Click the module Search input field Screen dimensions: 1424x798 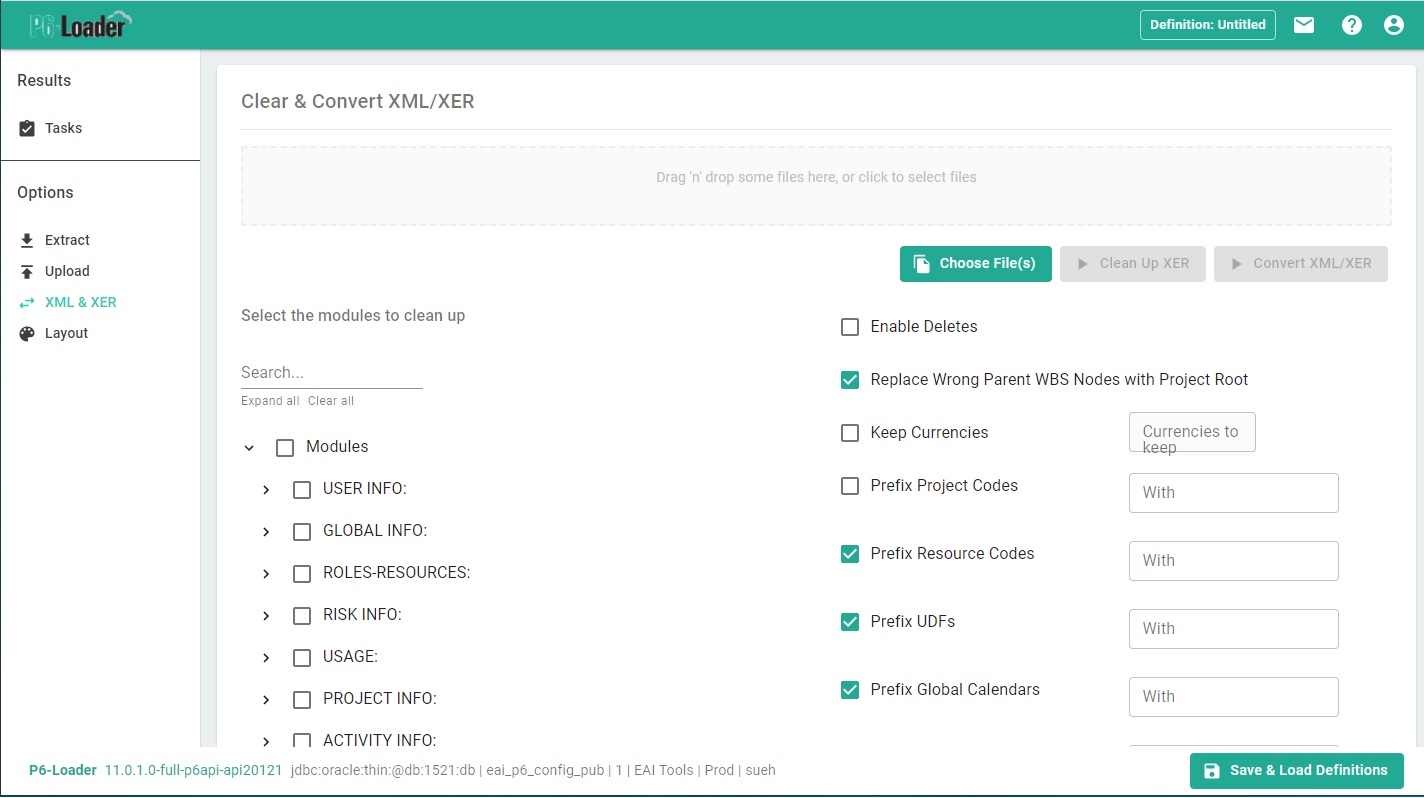331,372
